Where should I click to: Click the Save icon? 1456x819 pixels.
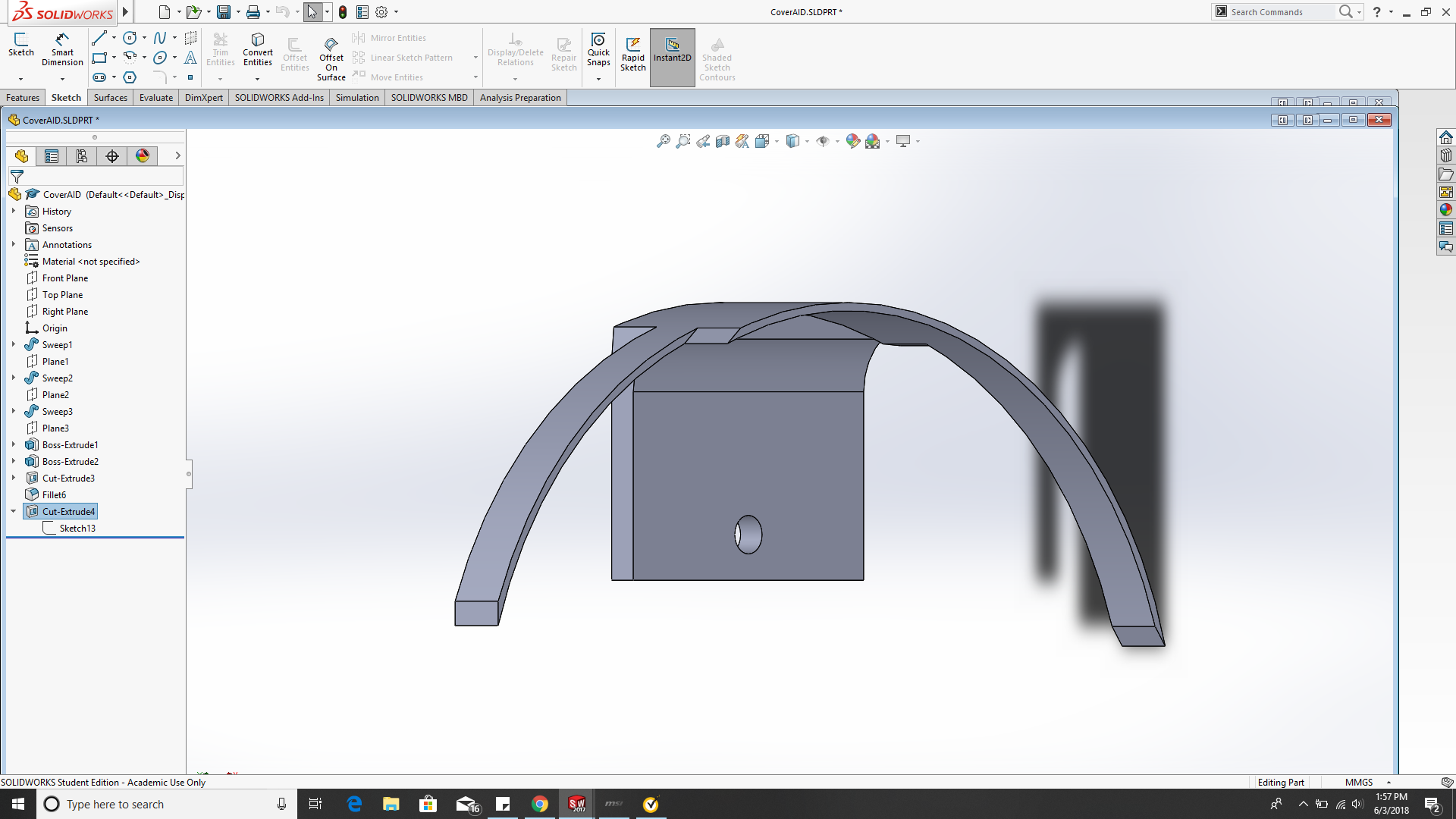[x=224, y=12]
